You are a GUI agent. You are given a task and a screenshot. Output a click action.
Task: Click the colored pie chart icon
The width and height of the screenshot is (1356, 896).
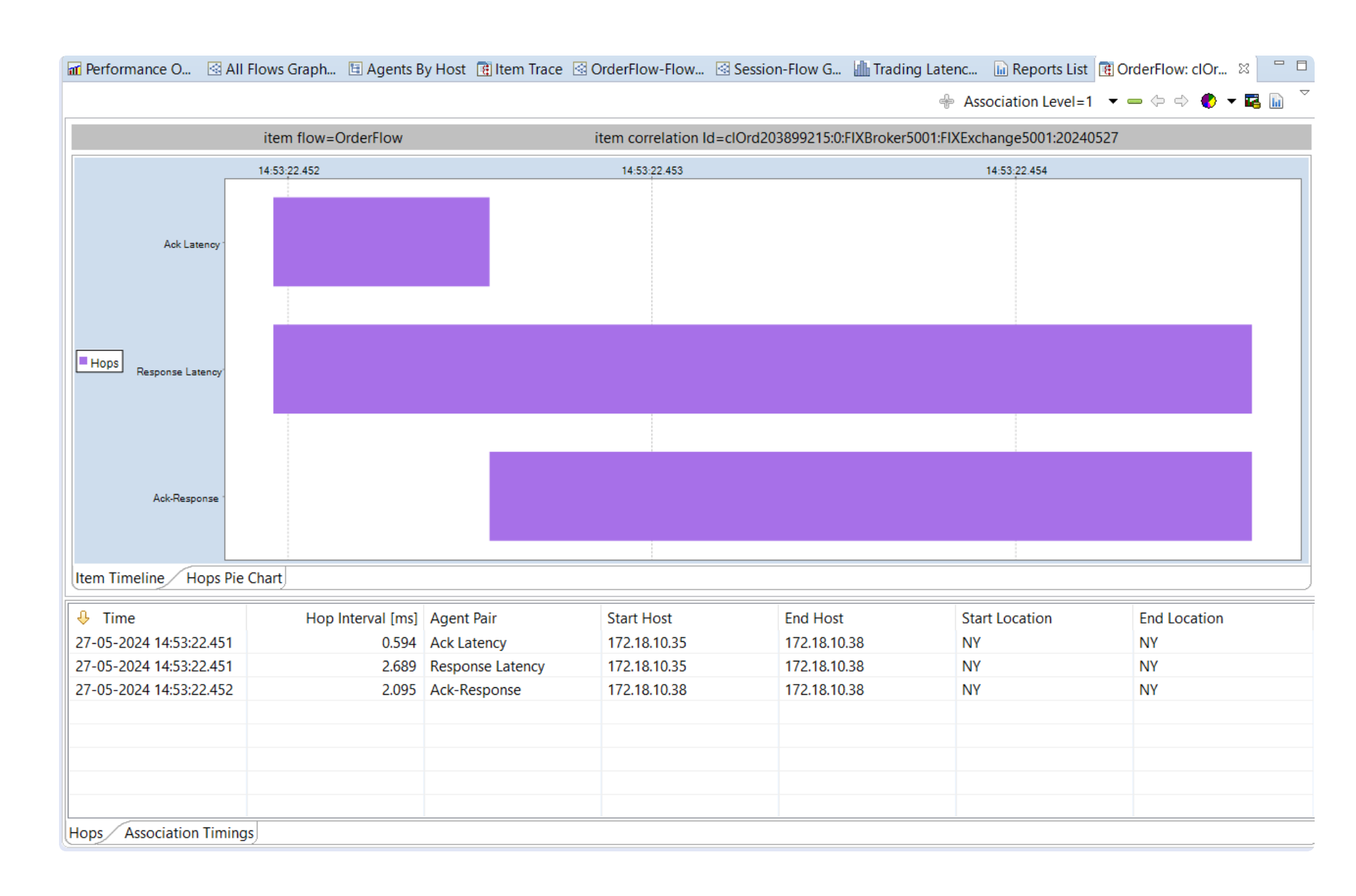(x=1208, y=101)
